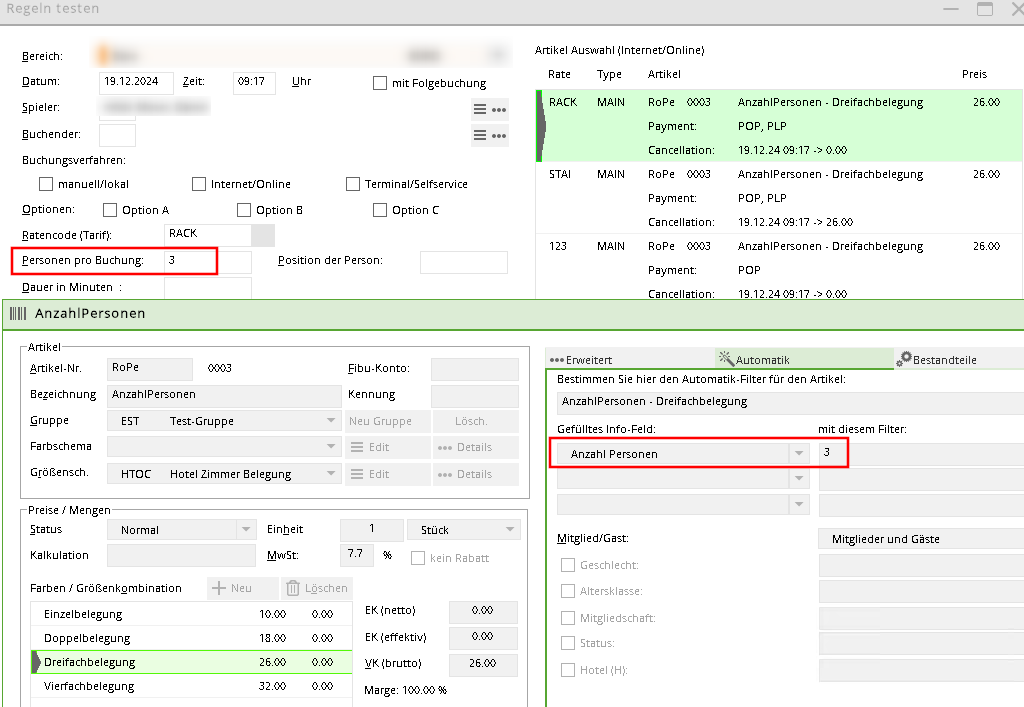
Task: Expand the Anzahl Personen info-field dropdown
Action: (798, 454)
